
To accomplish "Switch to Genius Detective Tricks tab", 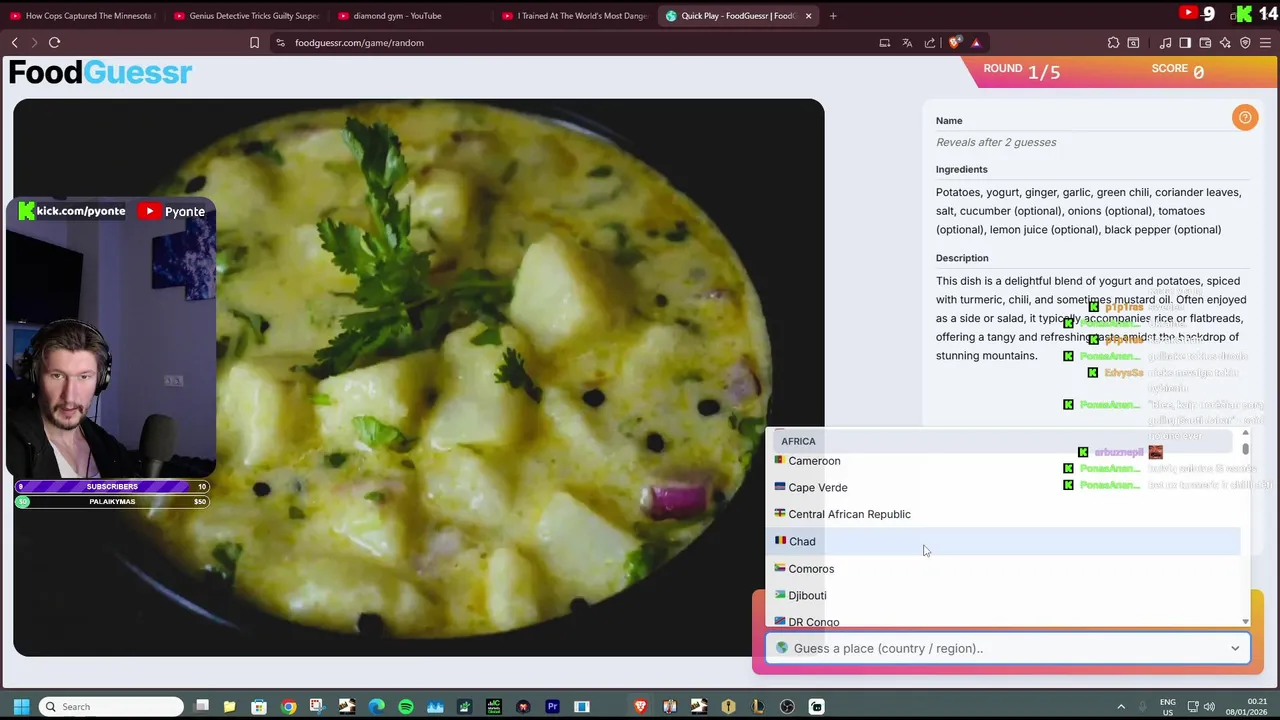I will 246,16.
